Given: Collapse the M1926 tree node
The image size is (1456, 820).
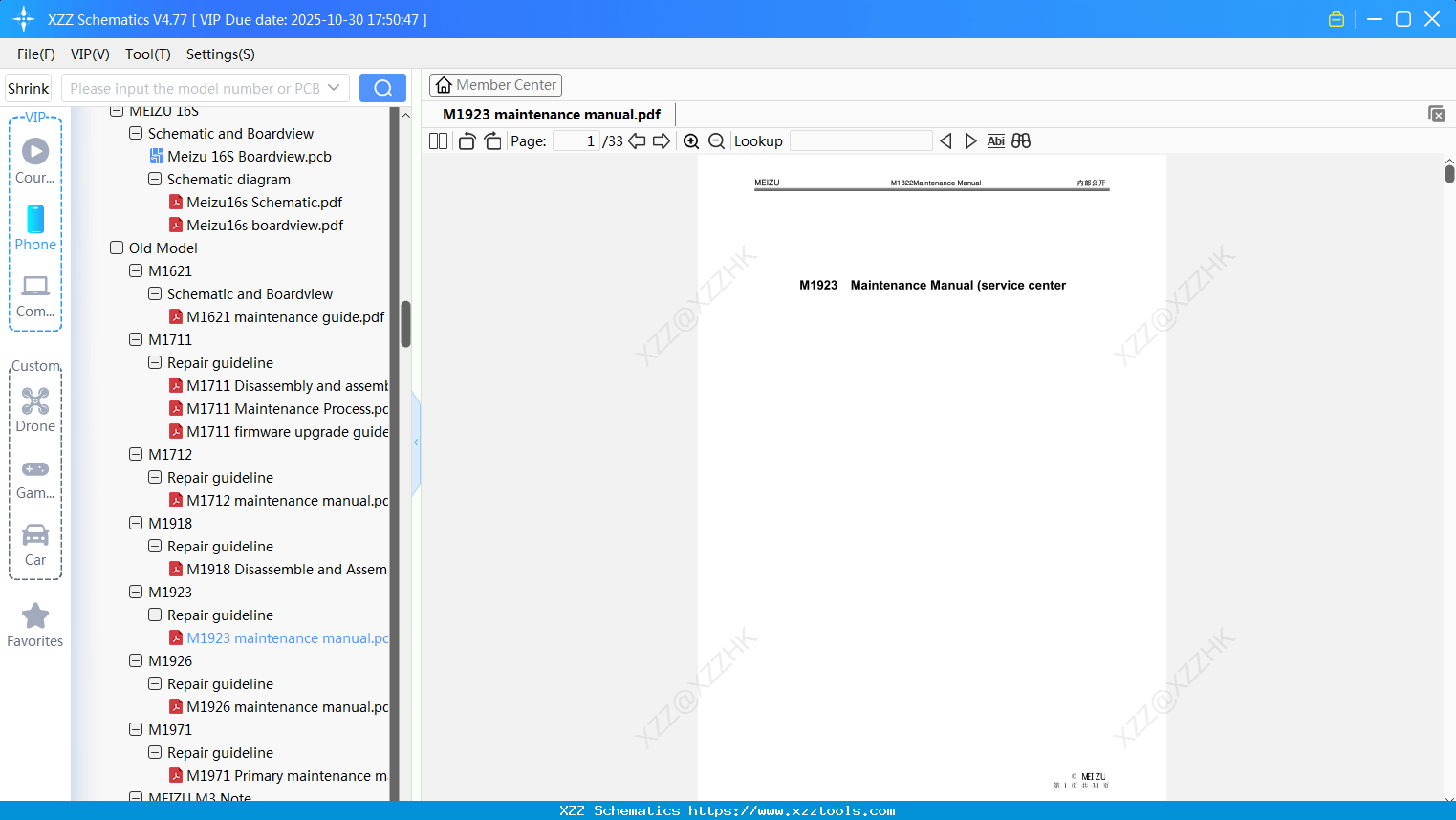Looking at the screenshot, I should click(136, 660).
